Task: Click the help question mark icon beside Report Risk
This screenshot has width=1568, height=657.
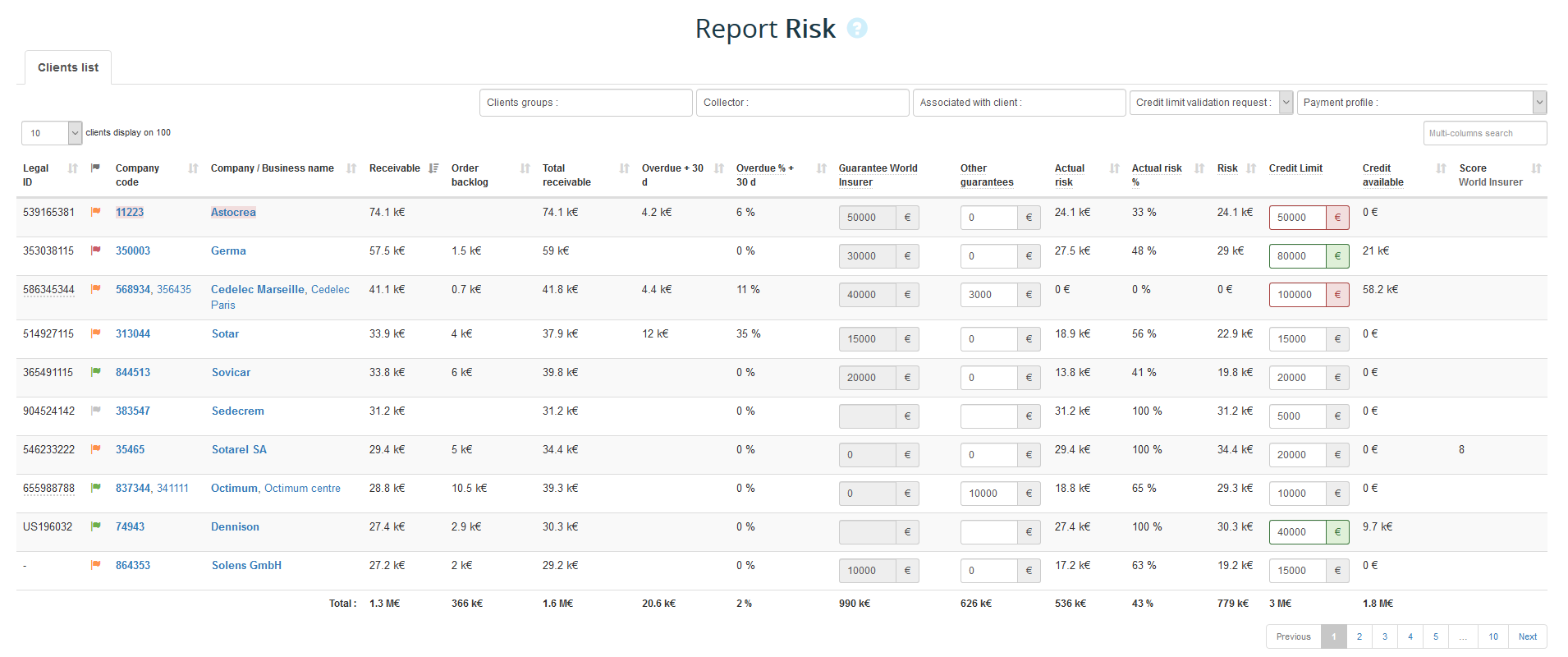Action: point(856,29)
